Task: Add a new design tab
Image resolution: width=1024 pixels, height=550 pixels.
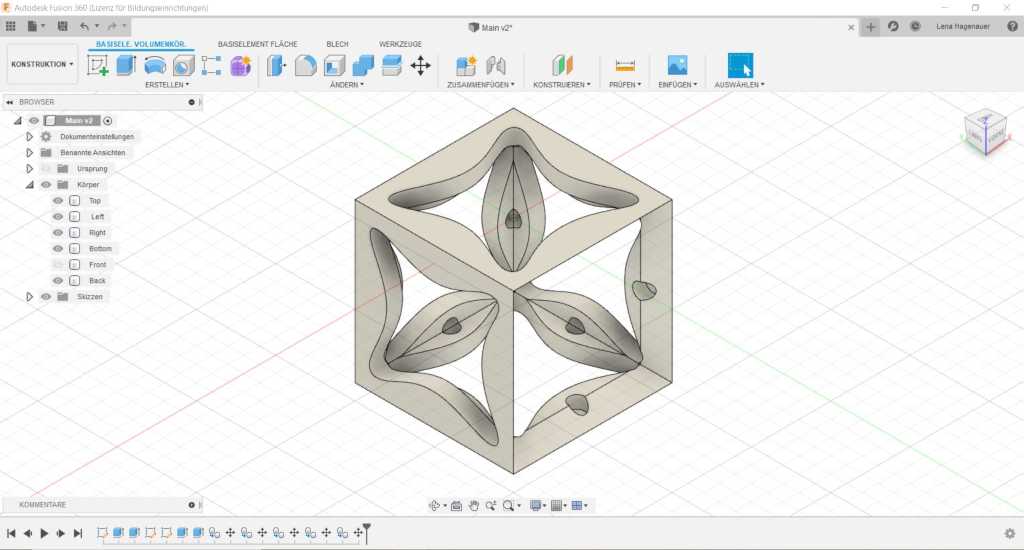Action: (871, 27)
